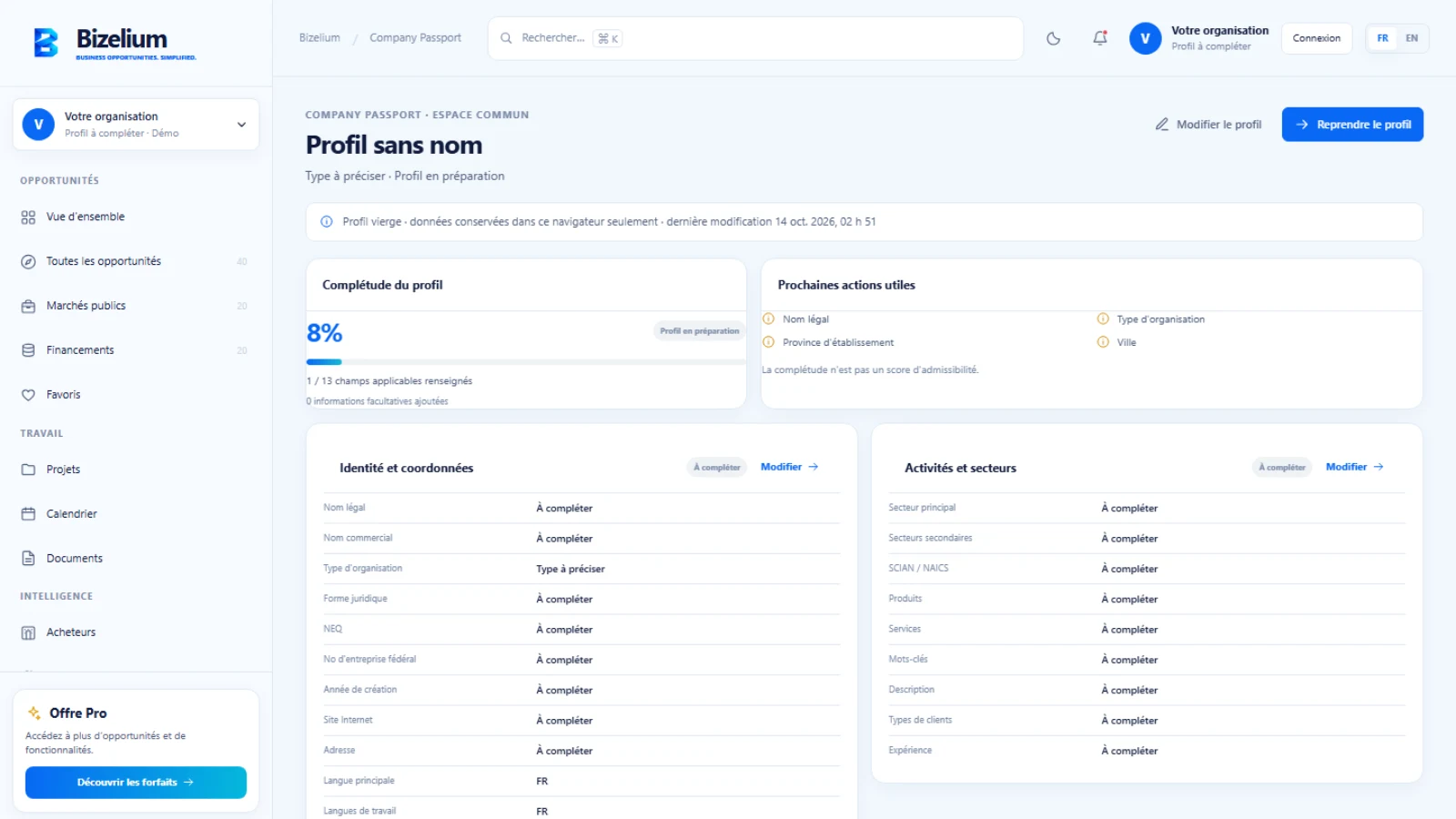
Task: Click the Acheteurs building icon
Action: click(x=28, y=632)
